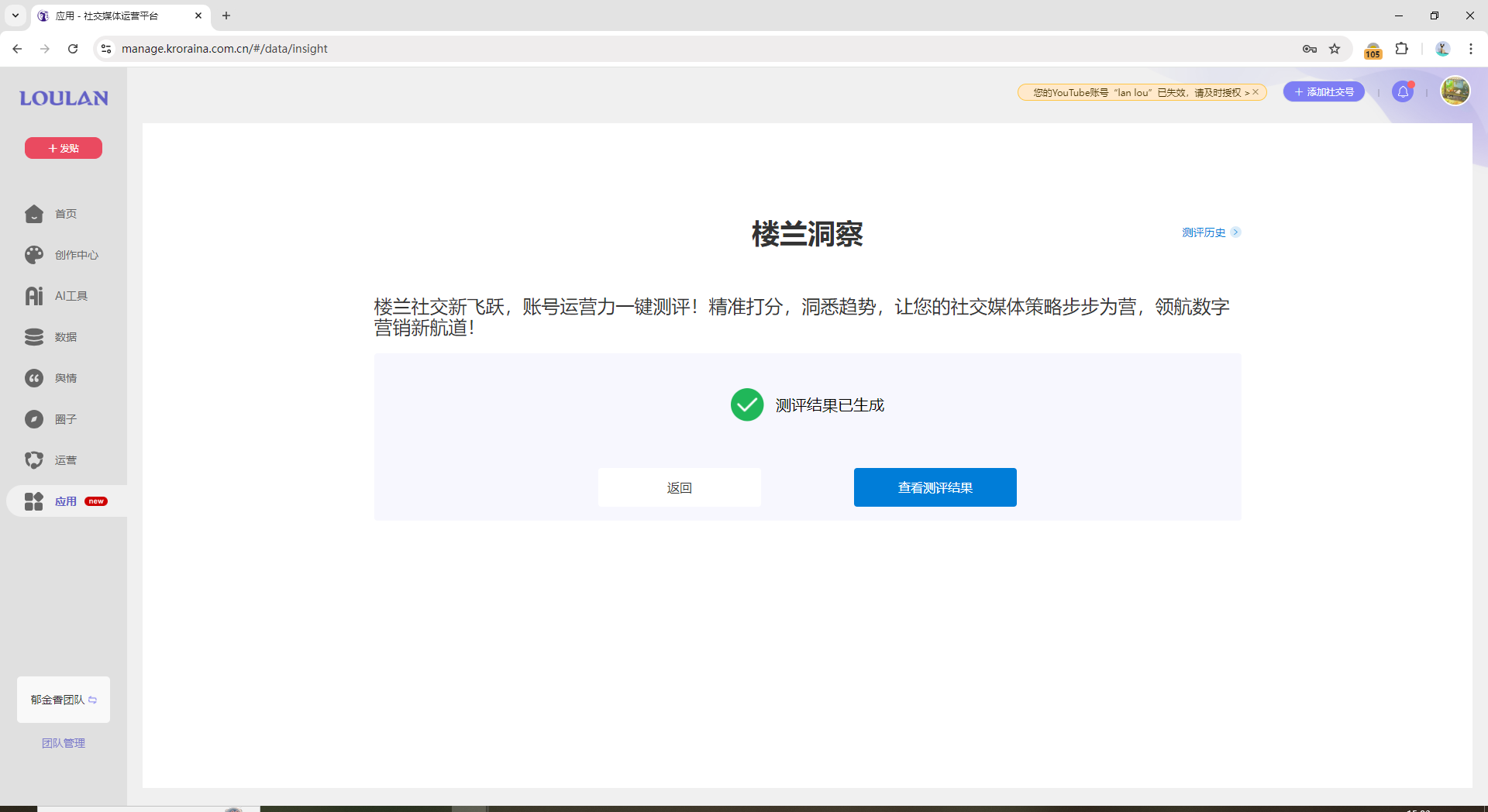Open the 测评历史 link

click(x=1204, y=232)
